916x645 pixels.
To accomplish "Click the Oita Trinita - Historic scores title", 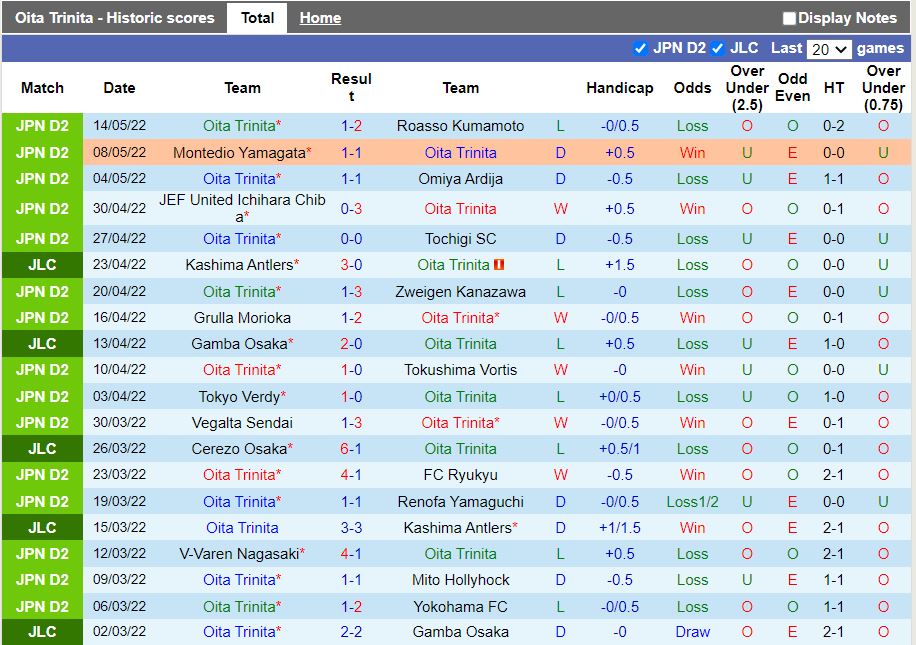I will coord(114,18).
